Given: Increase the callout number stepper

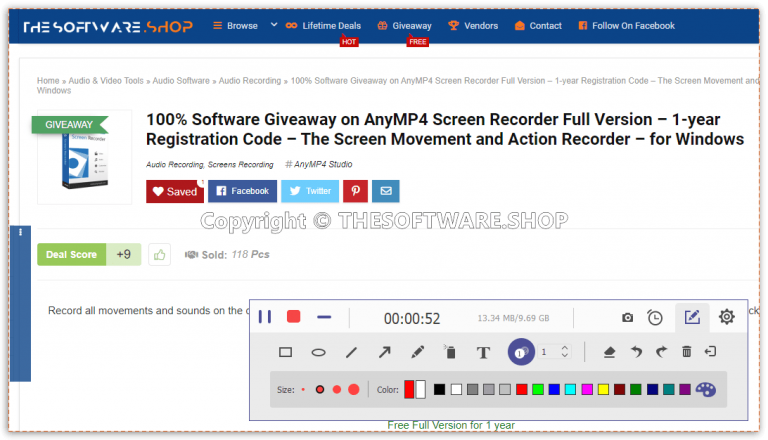Looking at the screenshot, I should [565, 347].
